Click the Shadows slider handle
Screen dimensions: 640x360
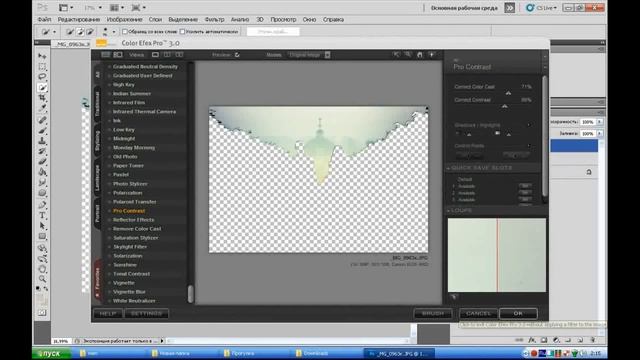[469, 134]
